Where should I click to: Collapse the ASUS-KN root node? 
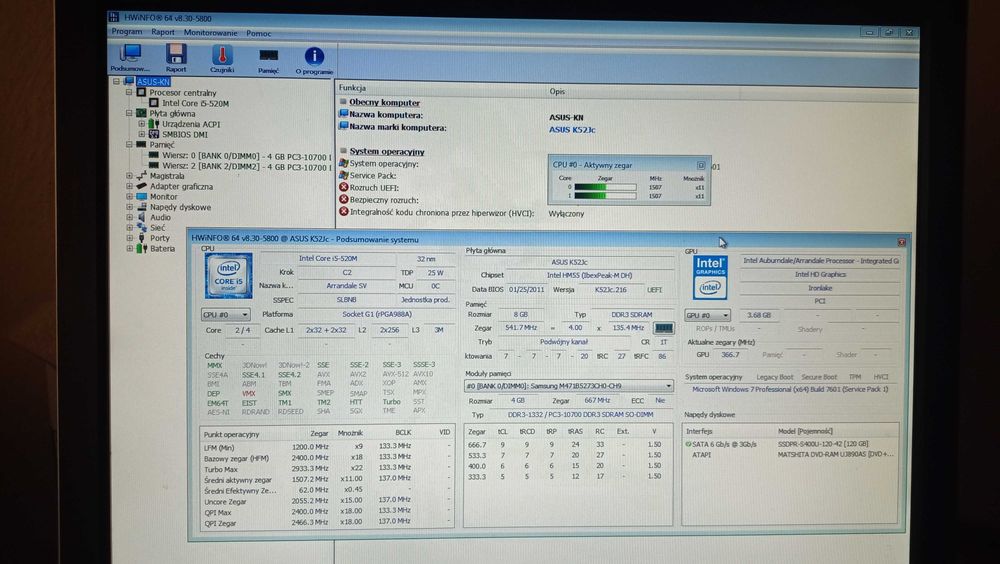(x=117, y=81)
